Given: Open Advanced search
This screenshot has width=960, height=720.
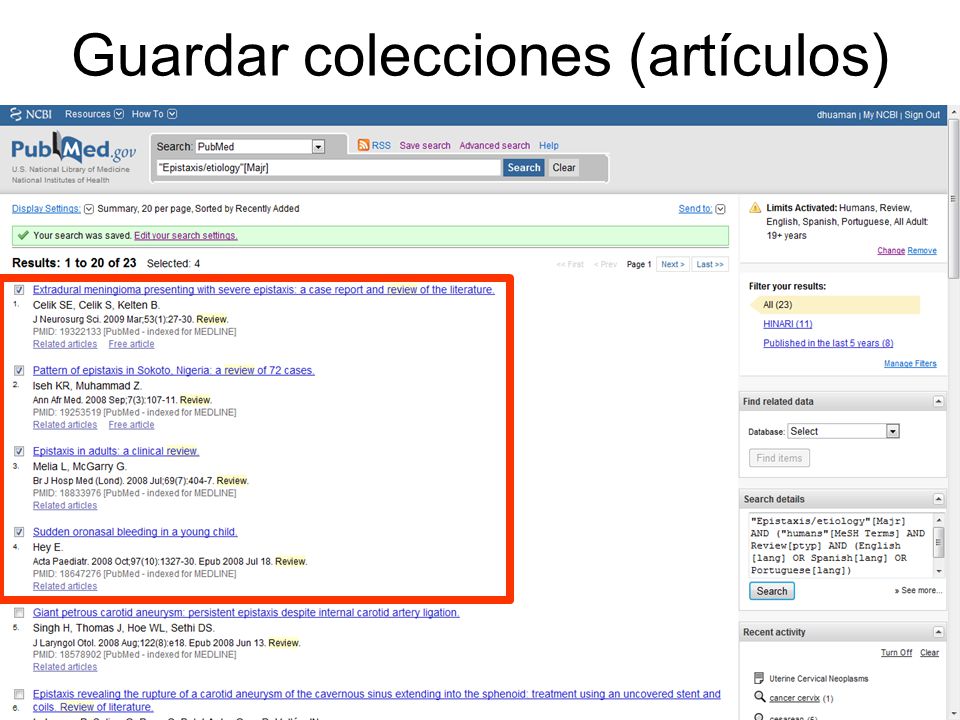Looking at the screenshot, I should click(495, 145).
